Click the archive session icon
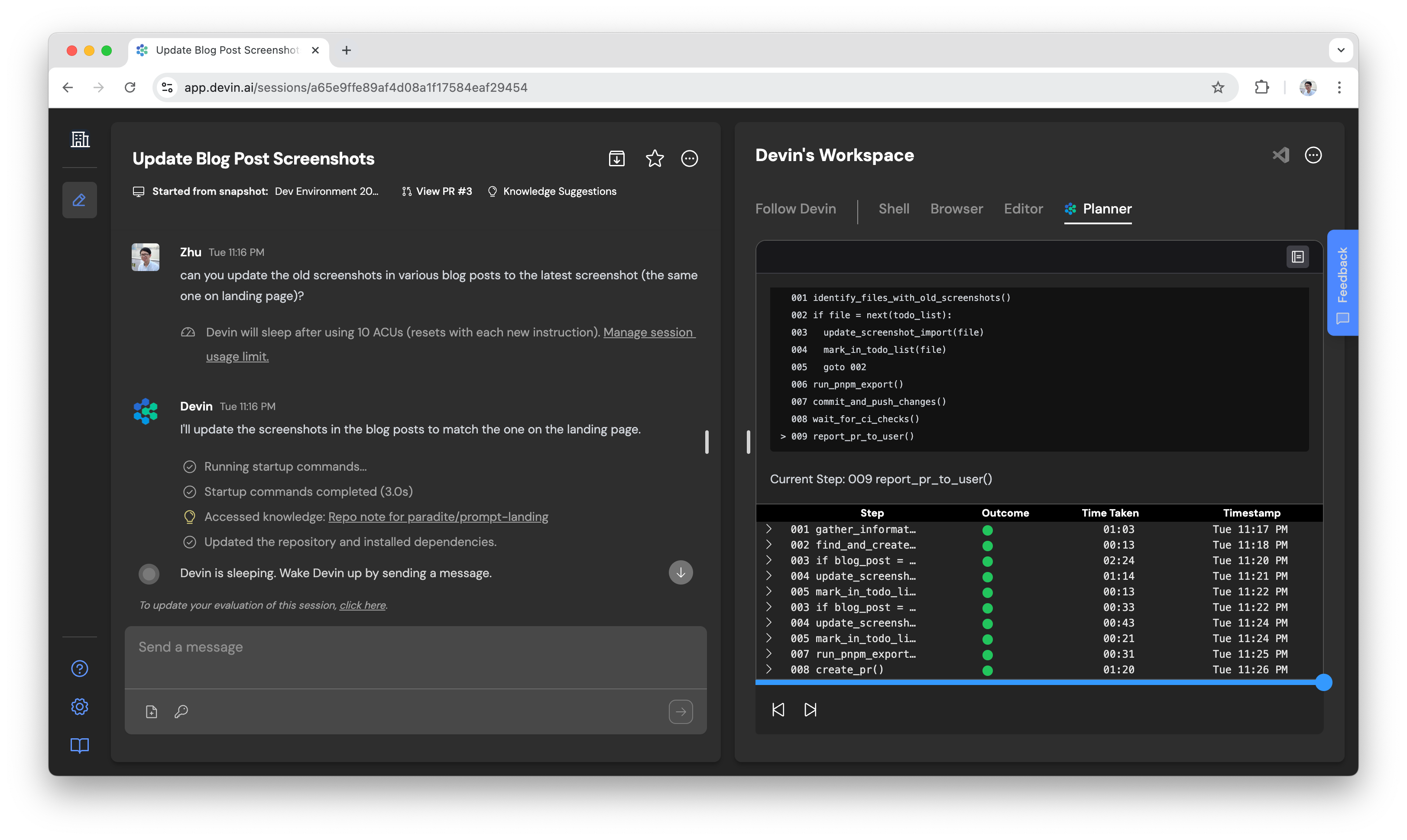 click(x=616, y=158)
